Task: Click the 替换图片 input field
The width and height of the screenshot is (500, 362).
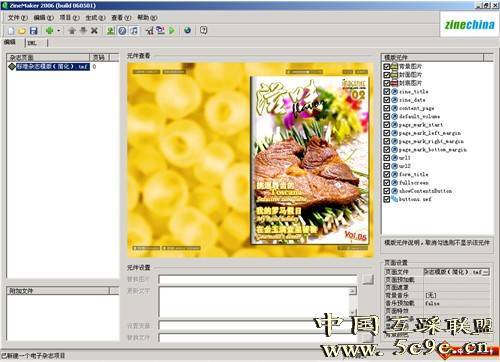Action: pyautogui.click(x=258, y=279)
